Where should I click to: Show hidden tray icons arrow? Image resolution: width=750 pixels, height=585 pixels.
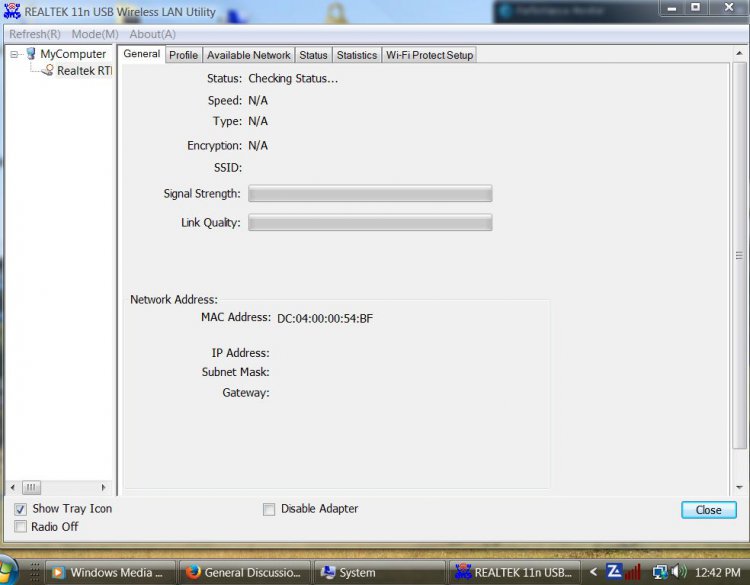coord(594,572)
